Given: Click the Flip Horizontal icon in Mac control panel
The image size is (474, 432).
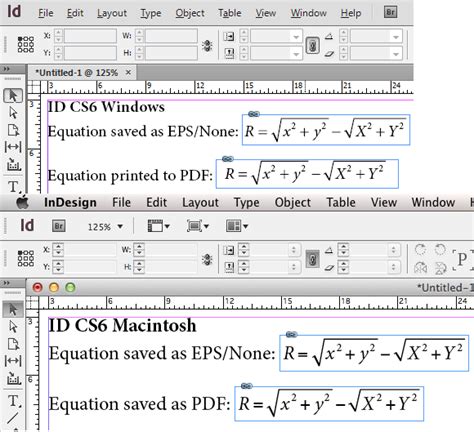Looking at the screenshot, I should (x=420, y=268).
